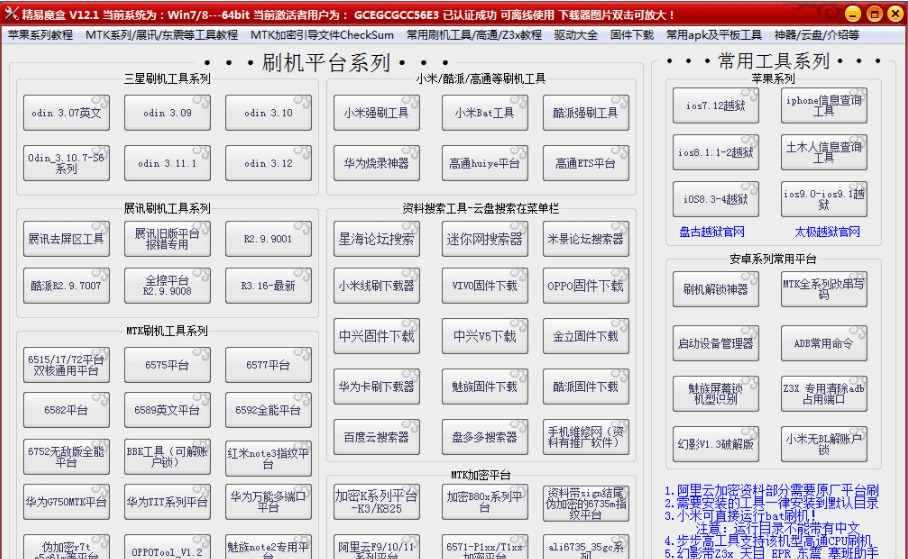Screen dimensions: 908x559
Task: Open 刷机解锁神器
Action: click(x=716, y=289)
